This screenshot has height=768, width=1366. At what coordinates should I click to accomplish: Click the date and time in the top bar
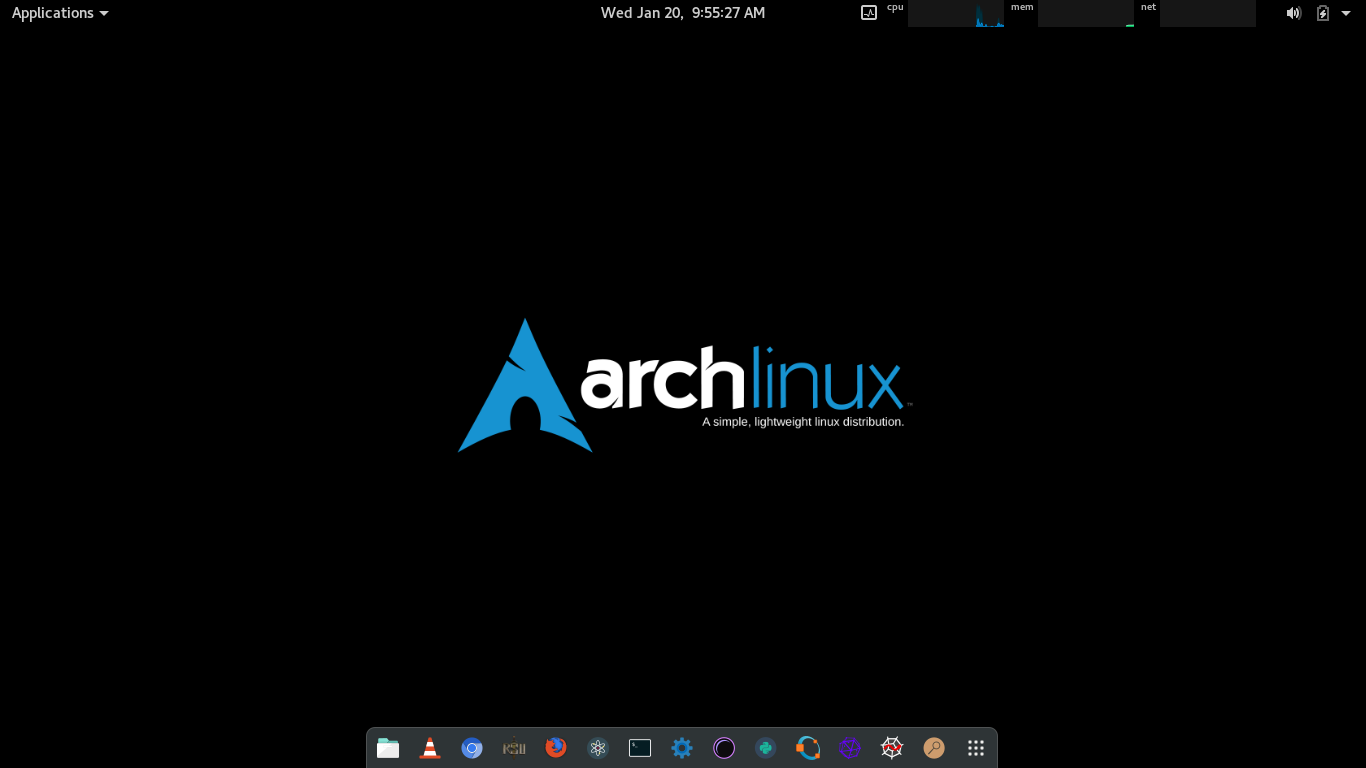tap(683, 13)
